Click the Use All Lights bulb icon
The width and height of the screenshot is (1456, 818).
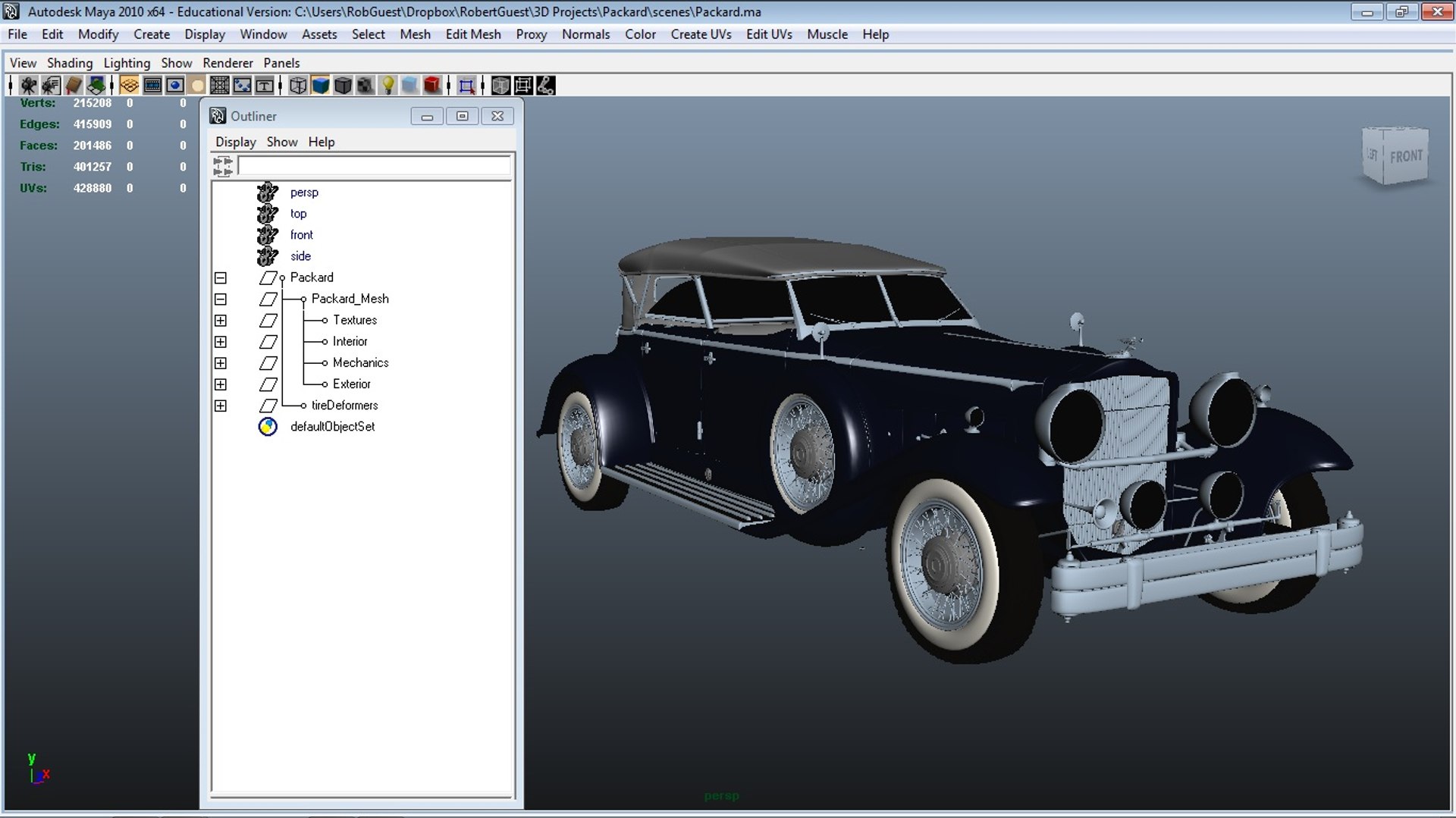(x=388, y=86)
